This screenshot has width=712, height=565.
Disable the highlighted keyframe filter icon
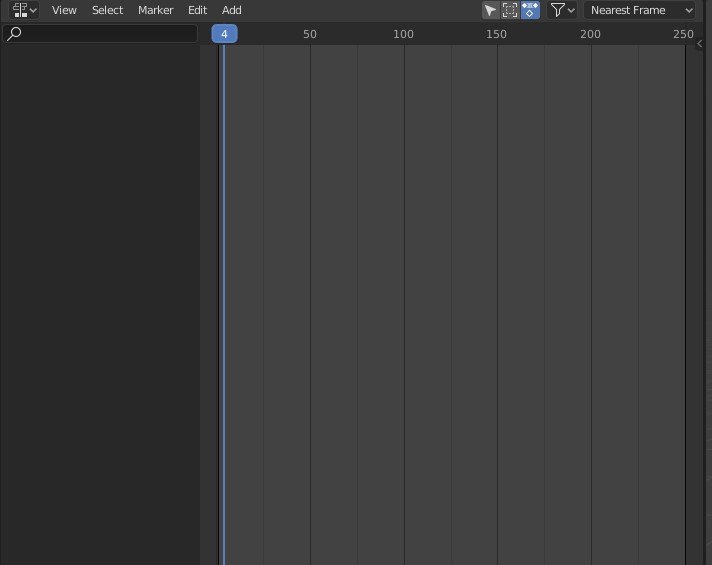[x=530, y=10]
